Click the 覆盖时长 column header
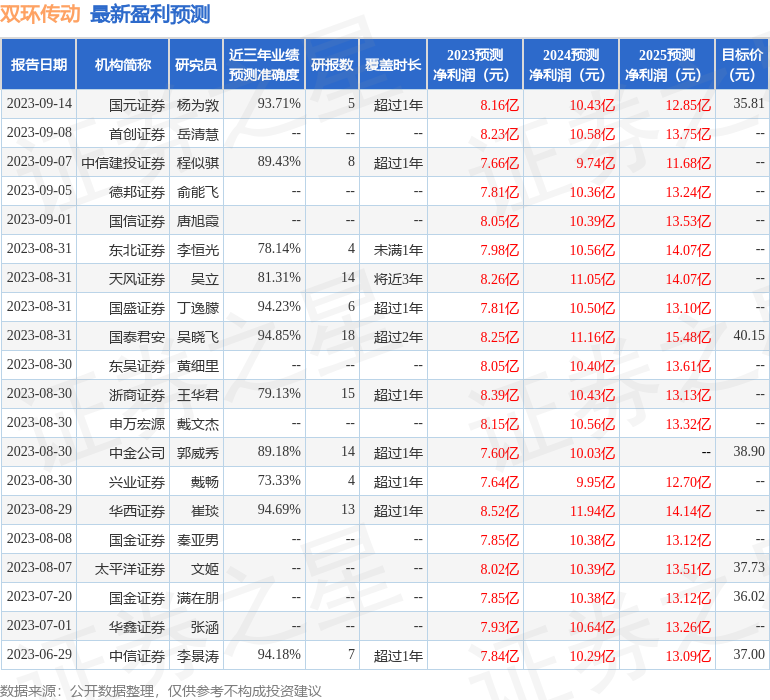This screenshot has height=700, width=770. (x=393, y=64)
